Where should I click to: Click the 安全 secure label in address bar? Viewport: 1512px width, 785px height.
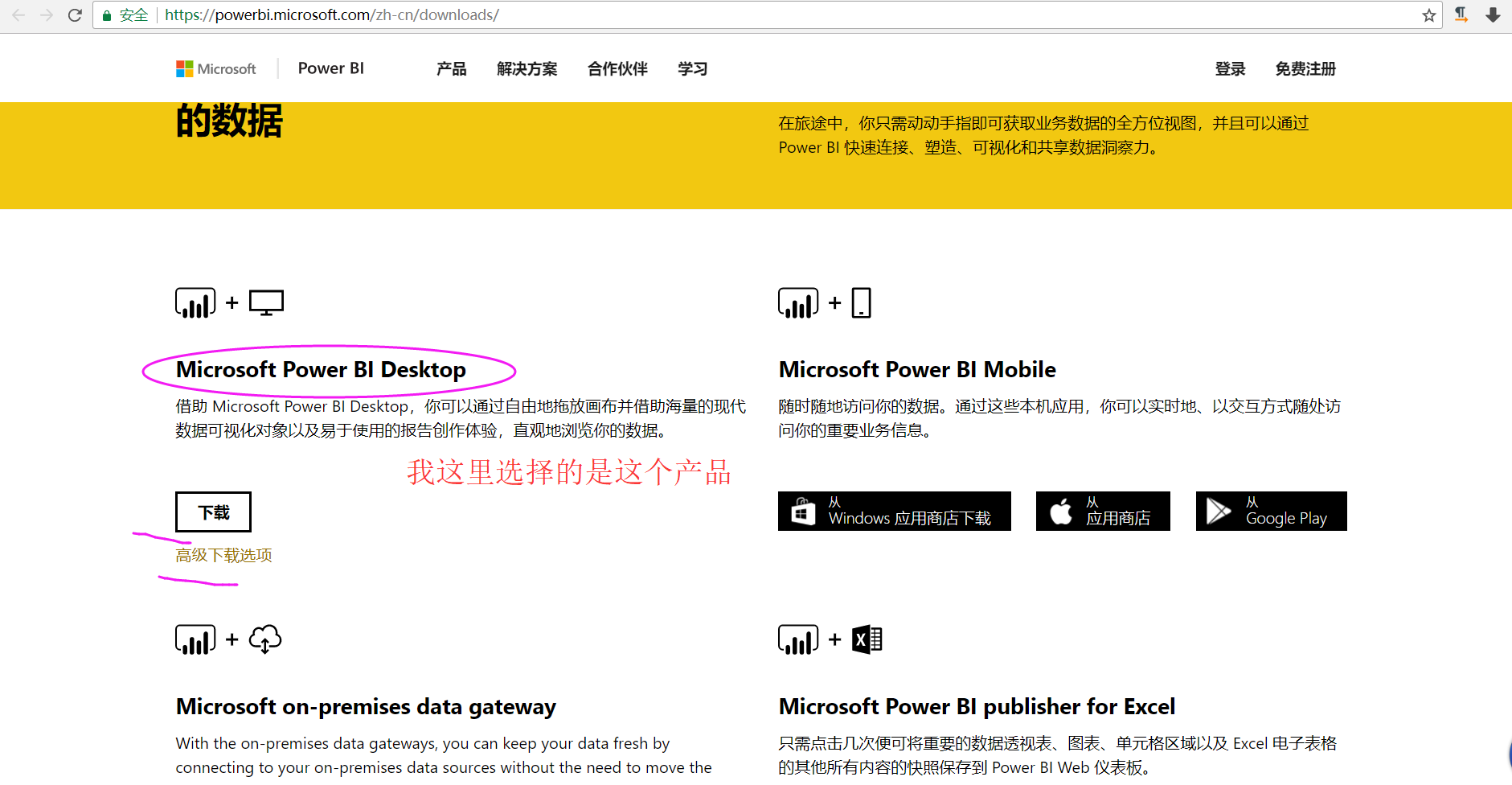(x=133, y=15)
